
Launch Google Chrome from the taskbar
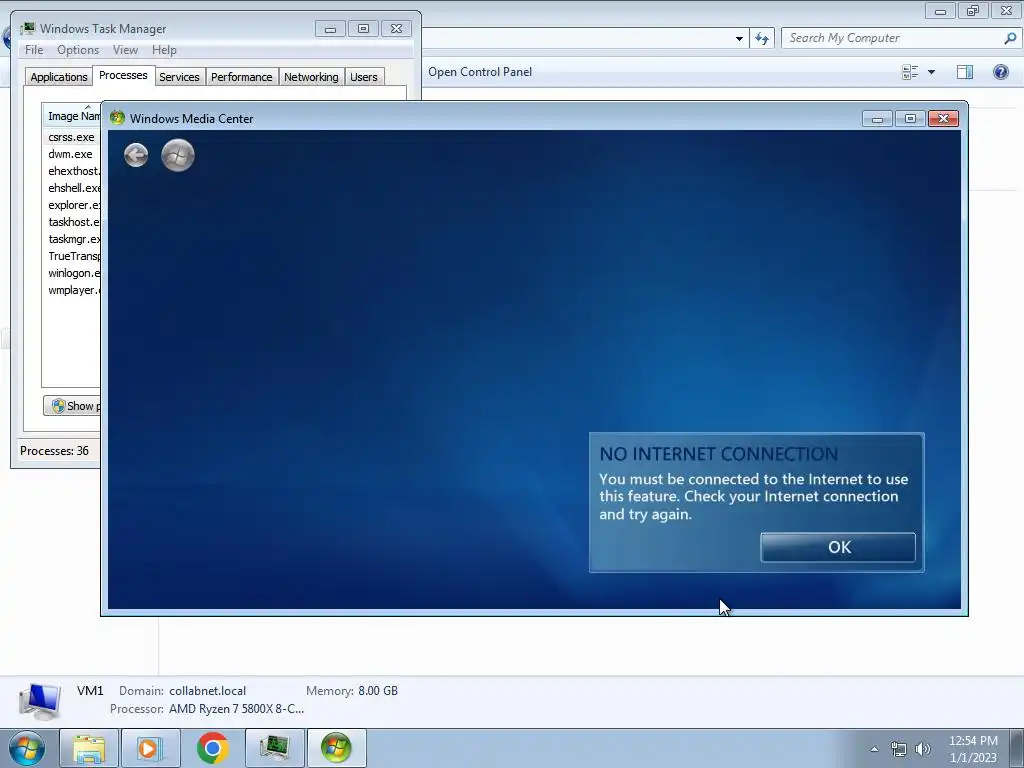pyautogui.click(x=212, y=748)
